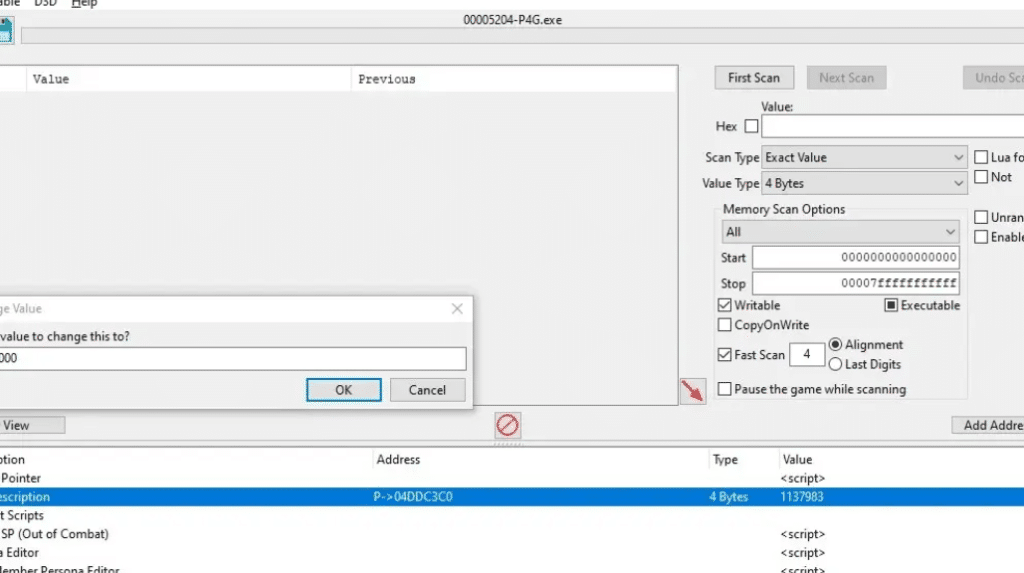Click the Previous column header

coord(387,79)
